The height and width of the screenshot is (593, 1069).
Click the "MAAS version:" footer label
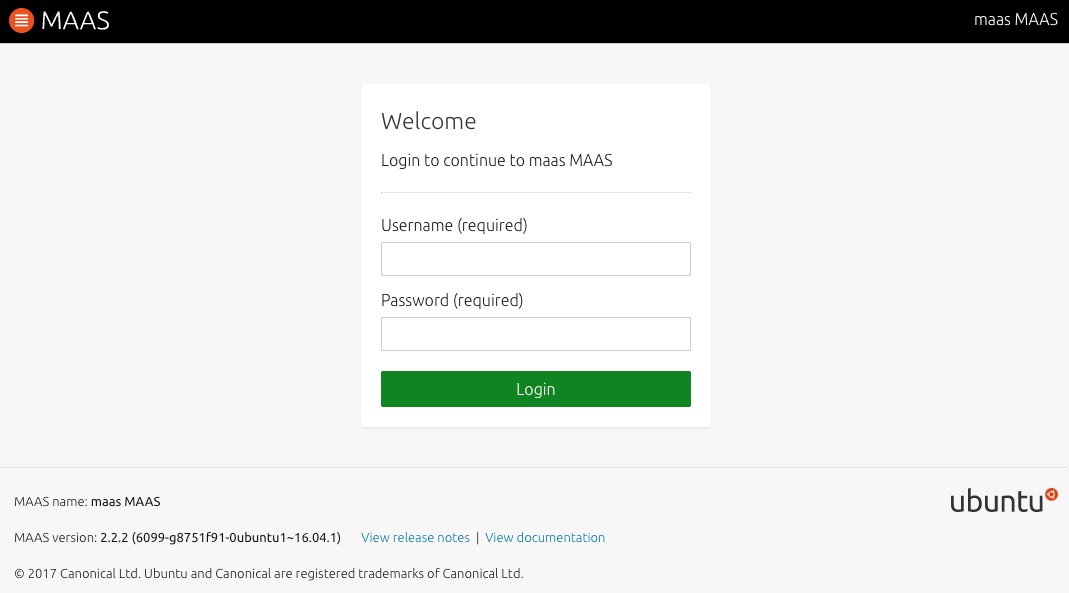56,538
